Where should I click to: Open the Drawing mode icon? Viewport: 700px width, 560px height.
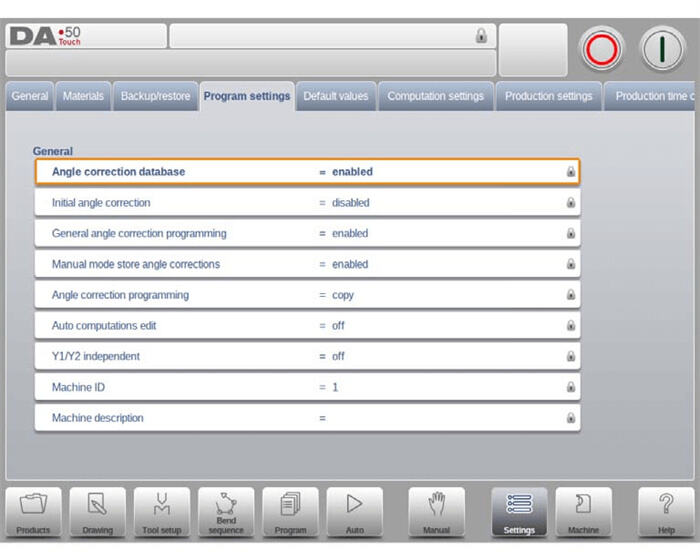[x=97, y=511]
